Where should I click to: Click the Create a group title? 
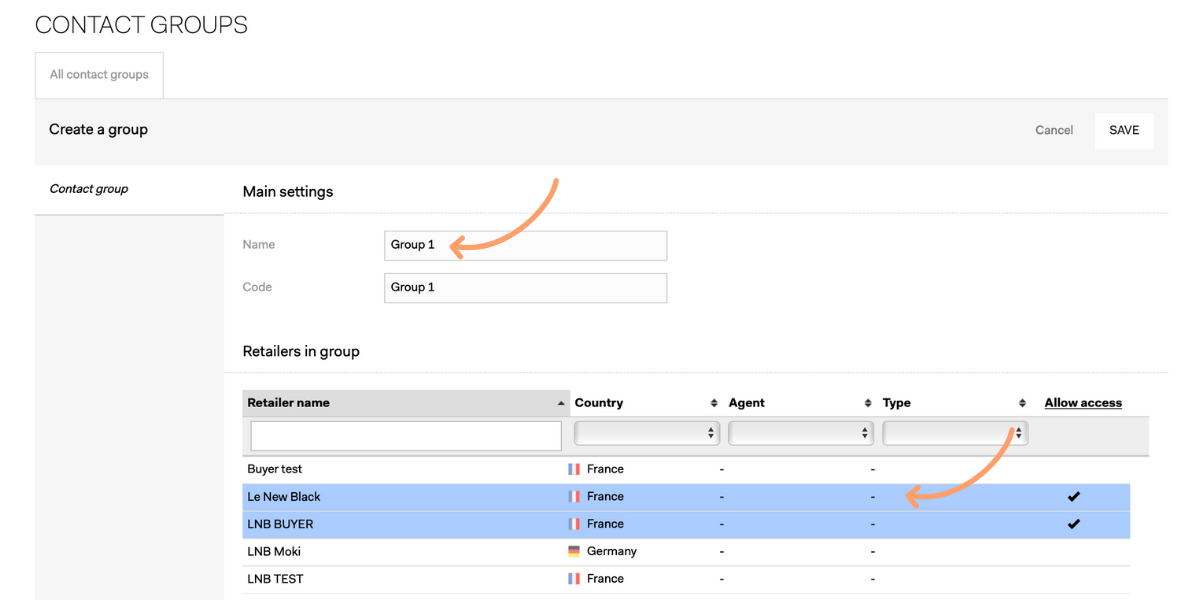point(98,130)
